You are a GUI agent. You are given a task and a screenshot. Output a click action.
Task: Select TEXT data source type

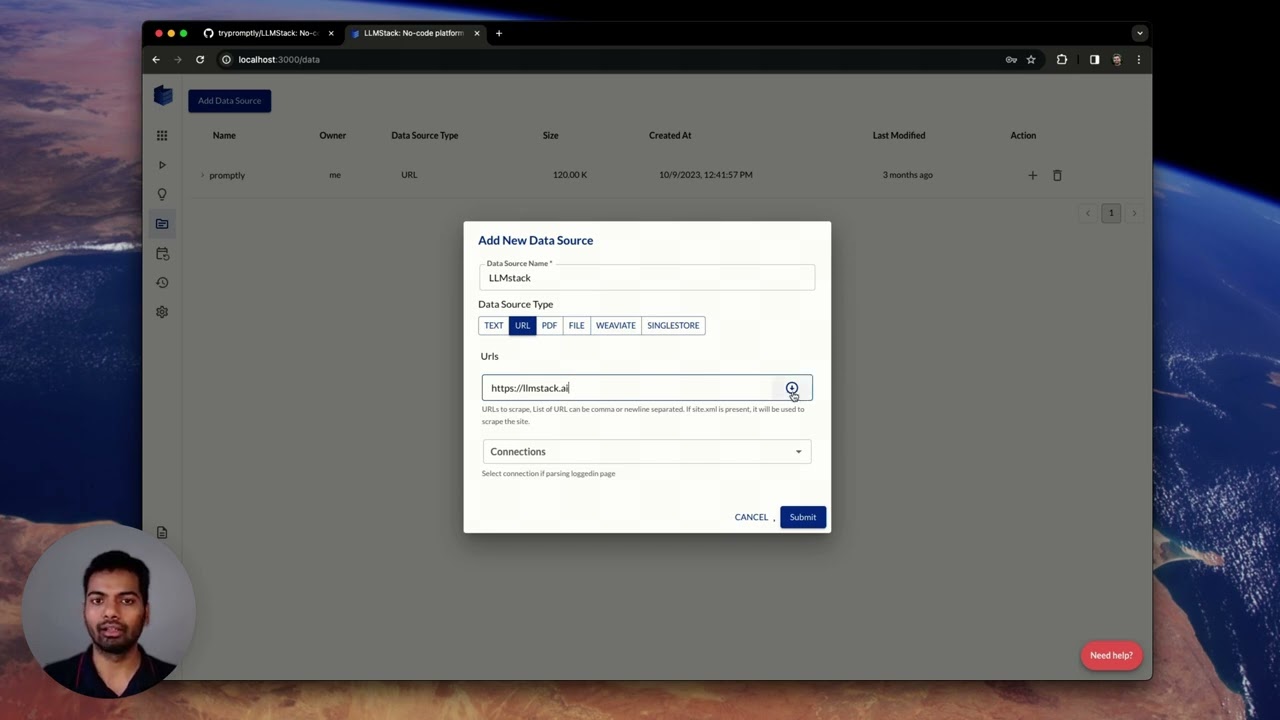(494, 325)
